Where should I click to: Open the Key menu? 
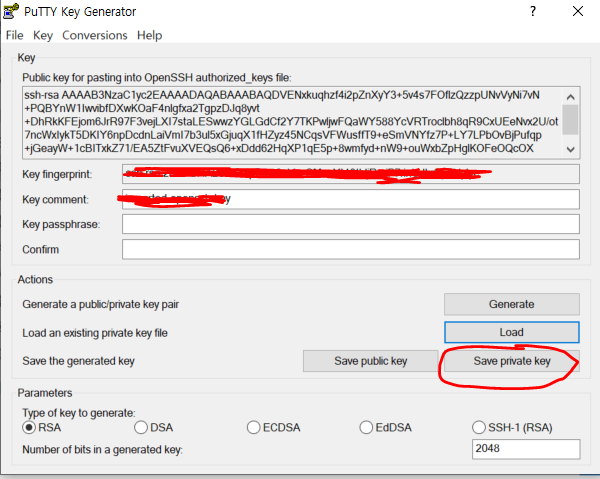[x=43, y=35]
